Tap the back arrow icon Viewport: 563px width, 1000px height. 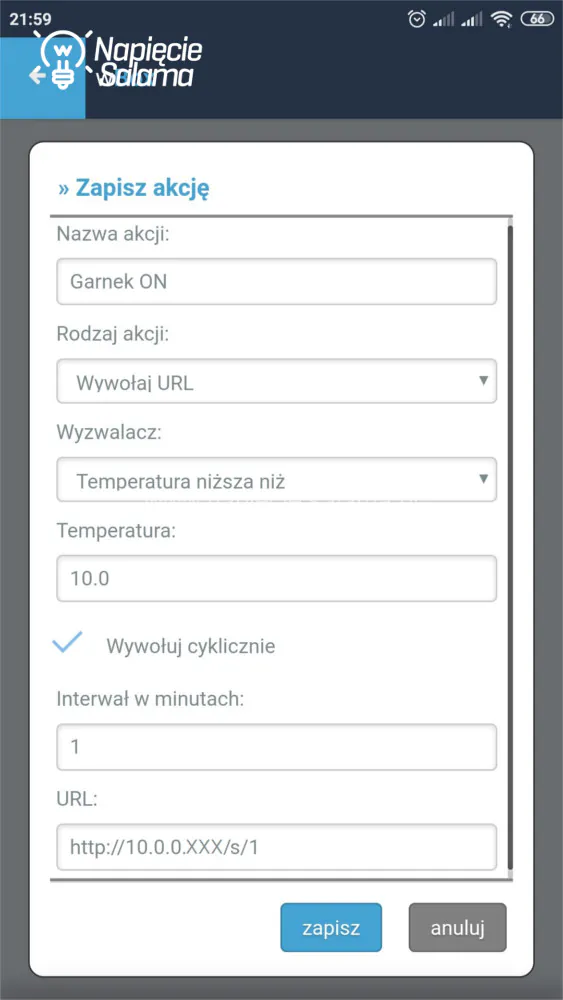coord(36,76)
